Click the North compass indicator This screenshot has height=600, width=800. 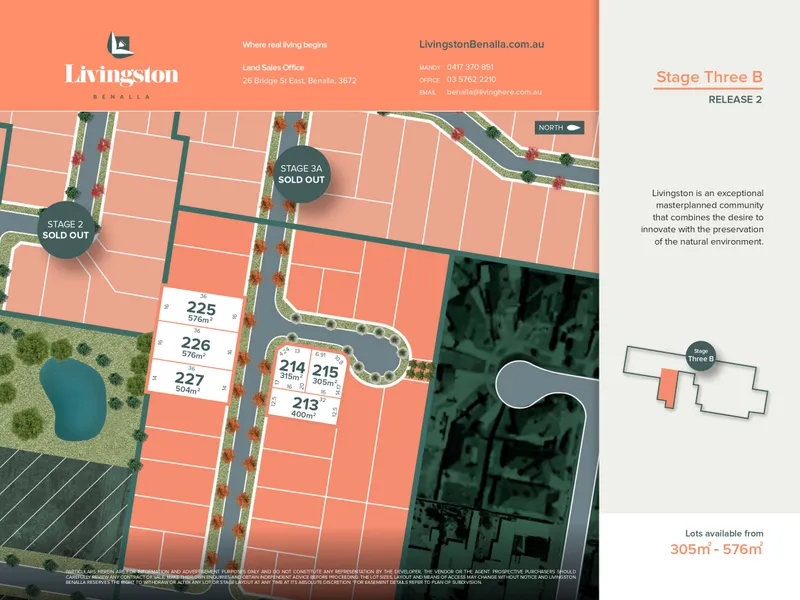tap(559, 128)
